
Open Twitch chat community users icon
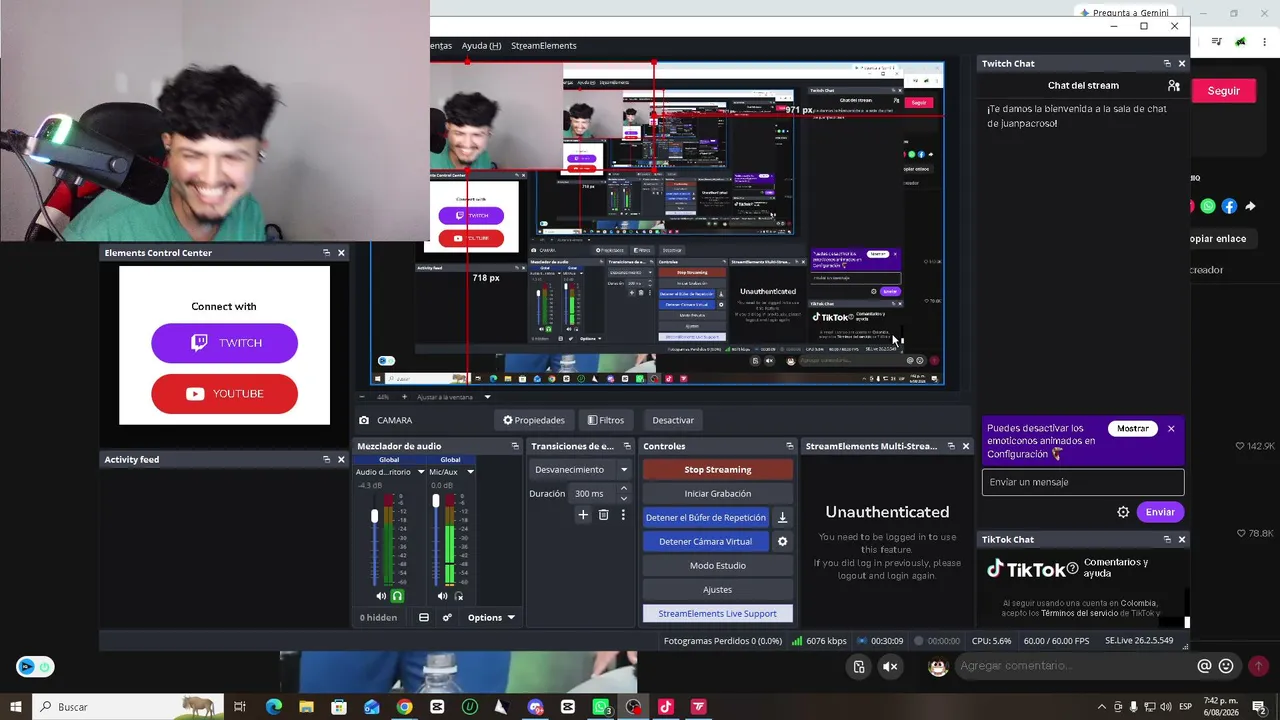tap(1174, 86)
